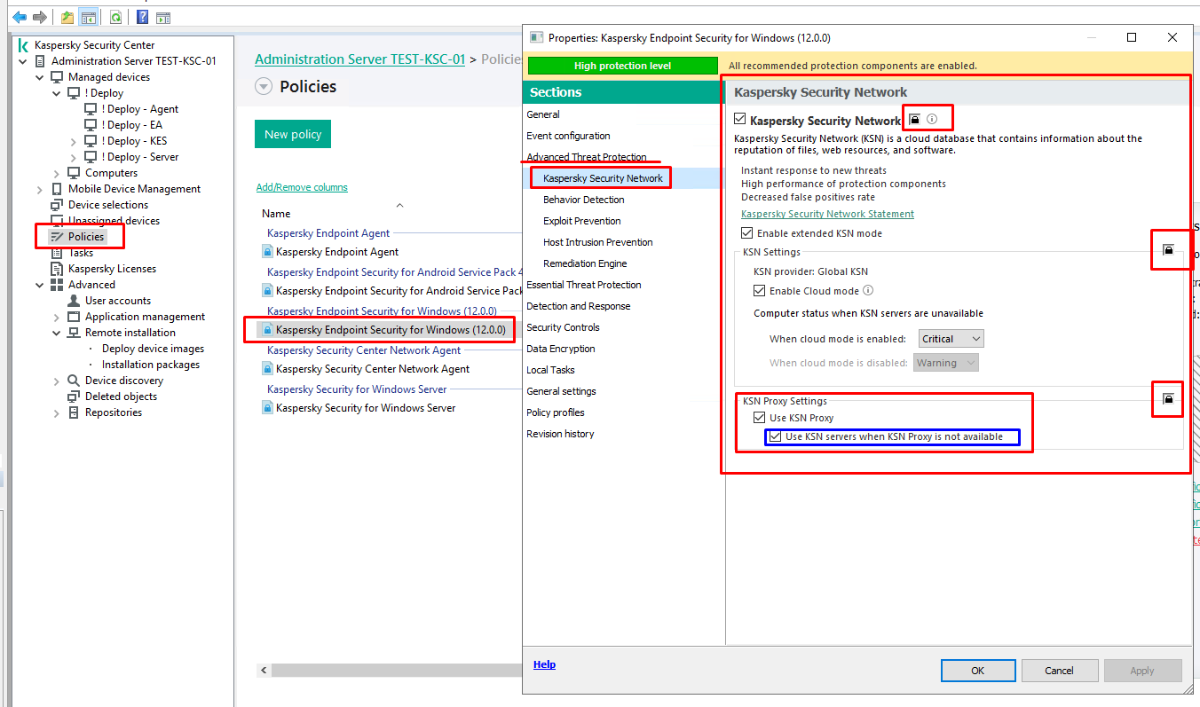Select Behavior Detection in Sections
This screenshot has height=707, width=1200.
tap(584, 200)
